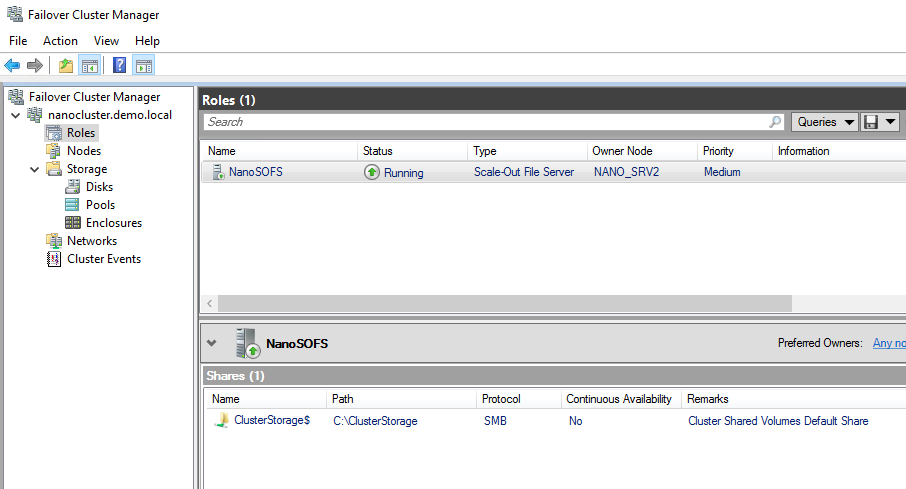The height and width of the screenshot is (489, 906).
Task: Click the scroll left arrow of the Roles list
Action: [209, 303]
